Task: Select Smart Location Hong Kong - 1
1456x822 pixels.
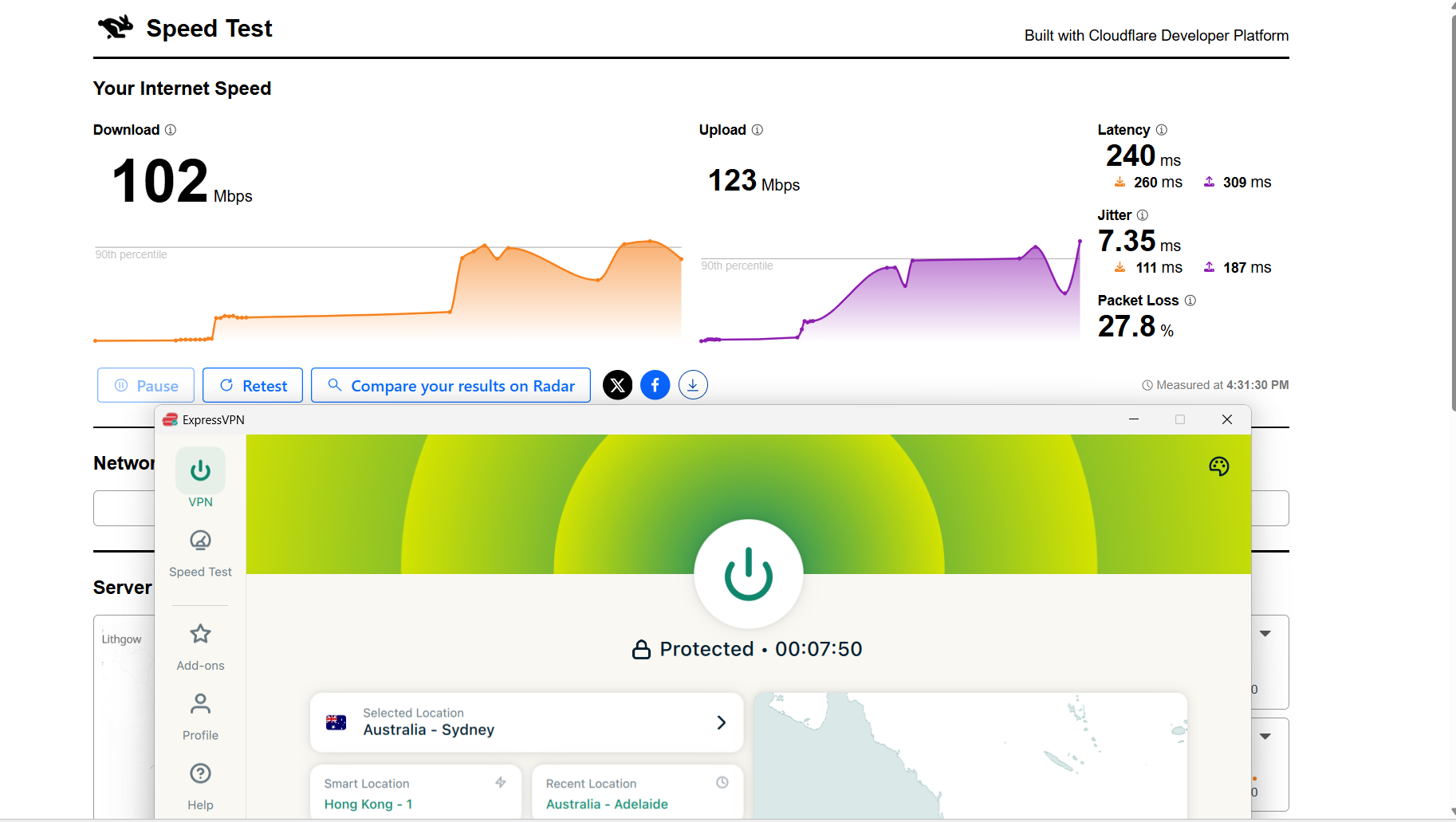Action: (x=415, y=793)
